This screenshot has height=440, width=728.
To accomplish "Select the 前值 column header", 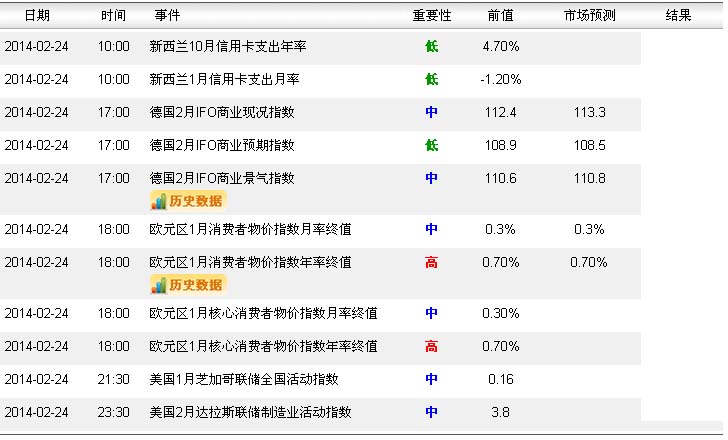I will pos(500,16).
